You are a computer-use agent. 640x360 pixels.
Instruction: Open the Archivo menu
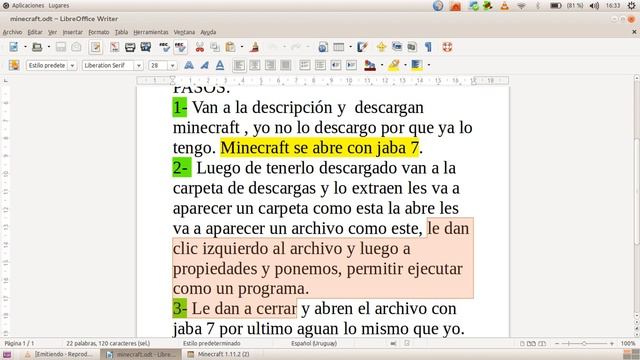pos(12,32)
